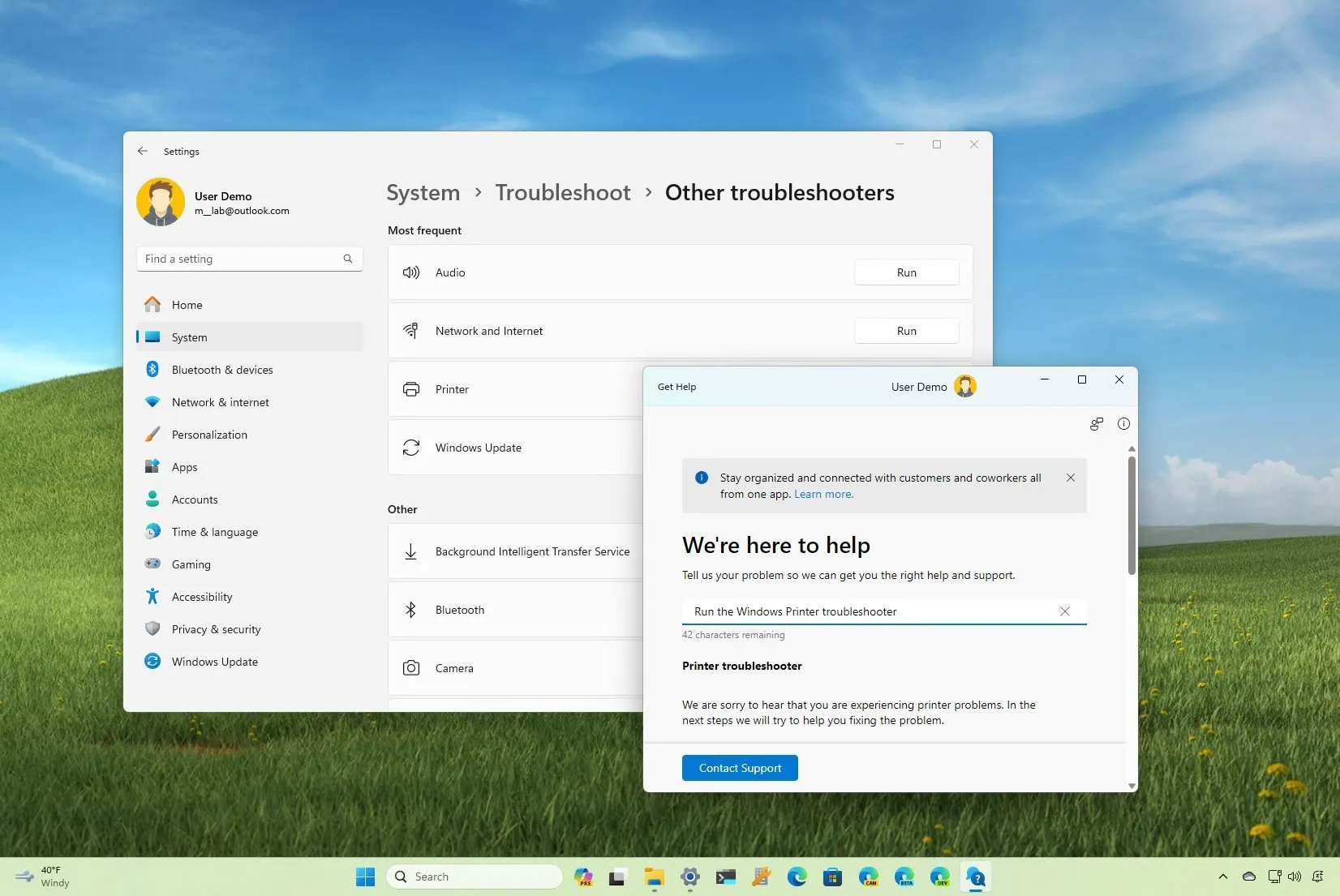Open the feedback icon in Get Help
1340x896 pixels.
(1097, 423)
